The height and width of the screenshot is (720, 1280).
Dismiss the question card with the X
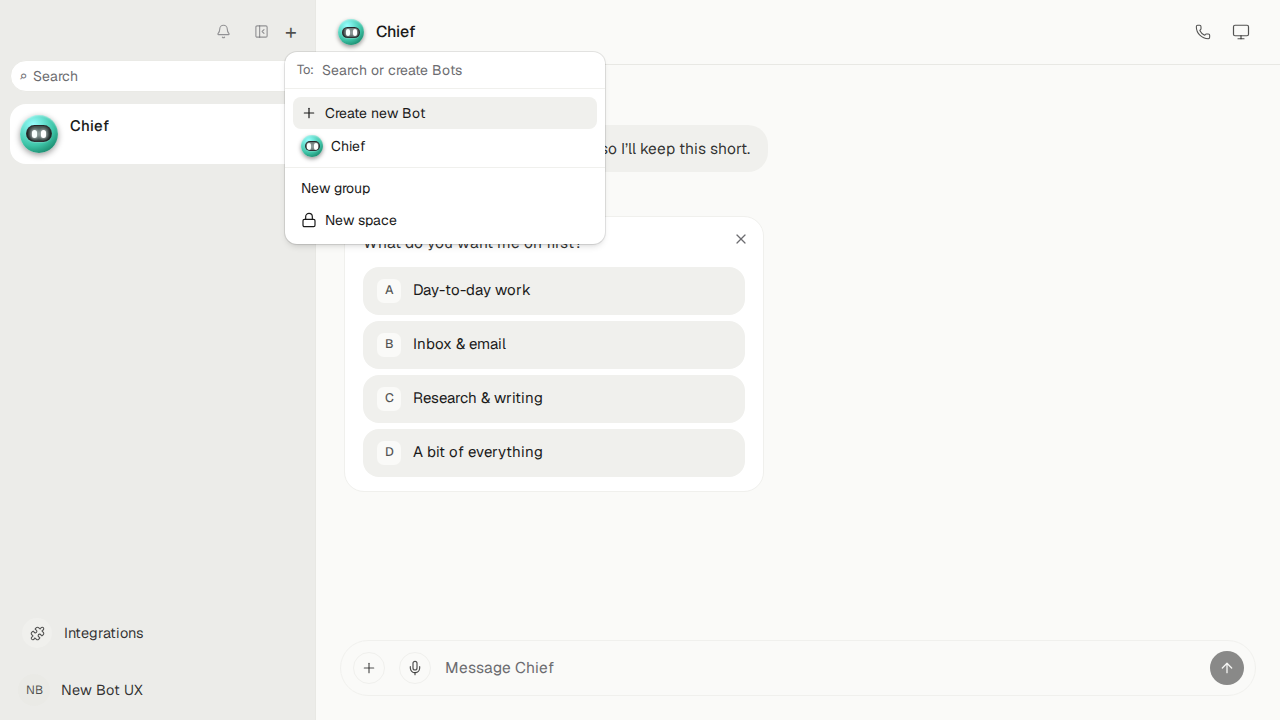741,239
